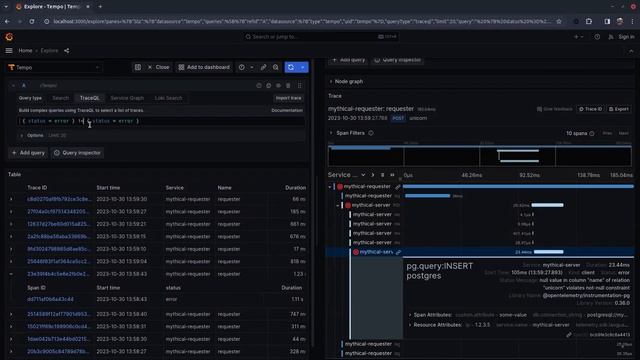640x360 pixels.
Task: Expand the Node graph section
Action: 346,82
